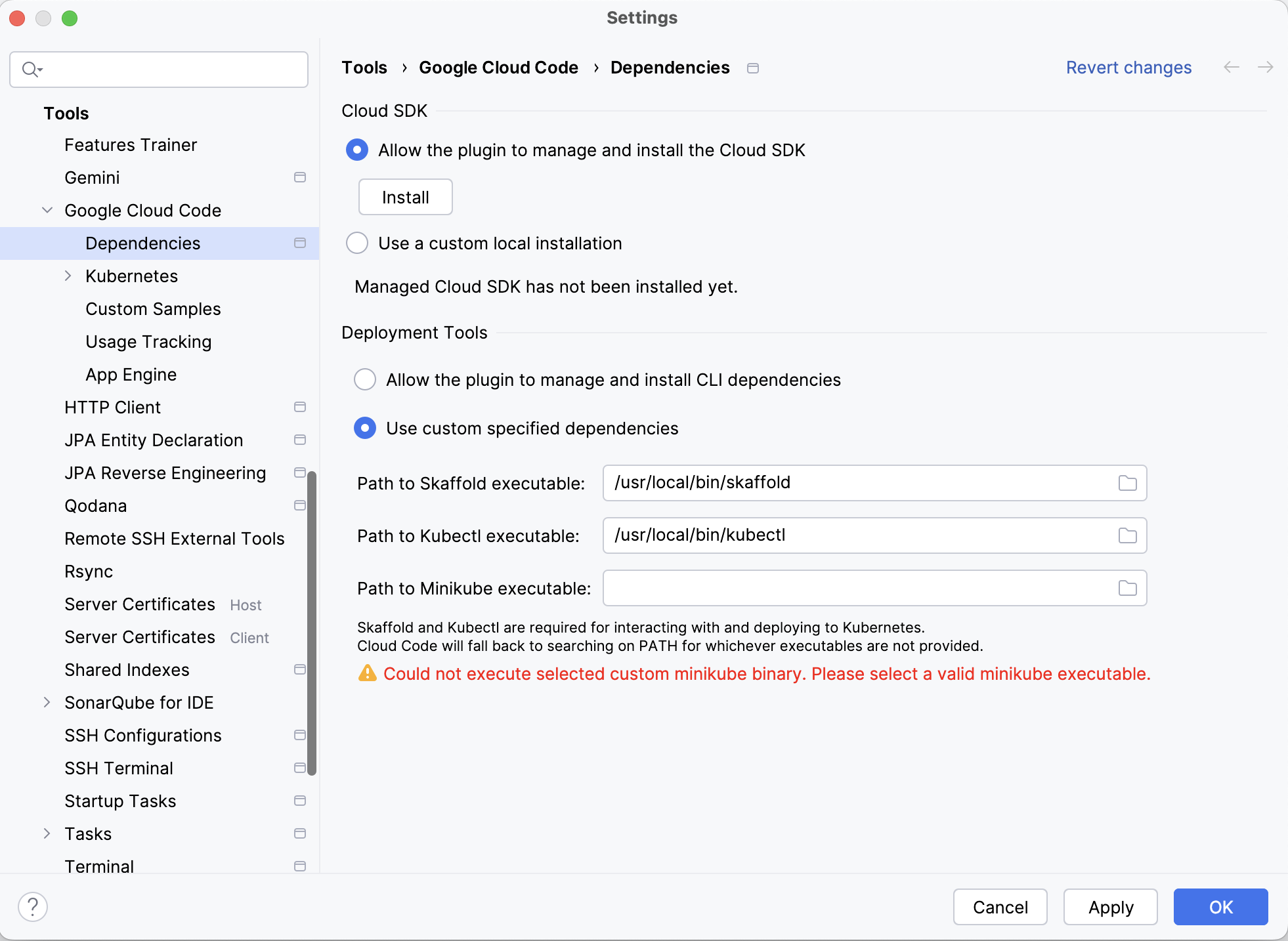Click folder browse icon for Minikube path
Image resolution: width=1288 pixels, height=941 pixels.
1127,588
